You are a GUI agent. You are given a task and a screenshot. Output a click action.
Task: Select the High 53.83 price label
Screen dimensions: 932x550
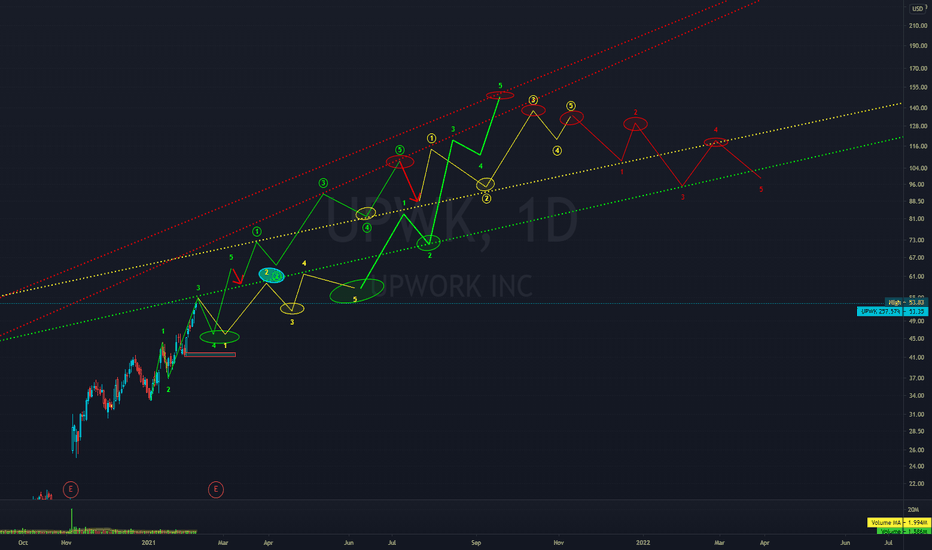(906, 302)
